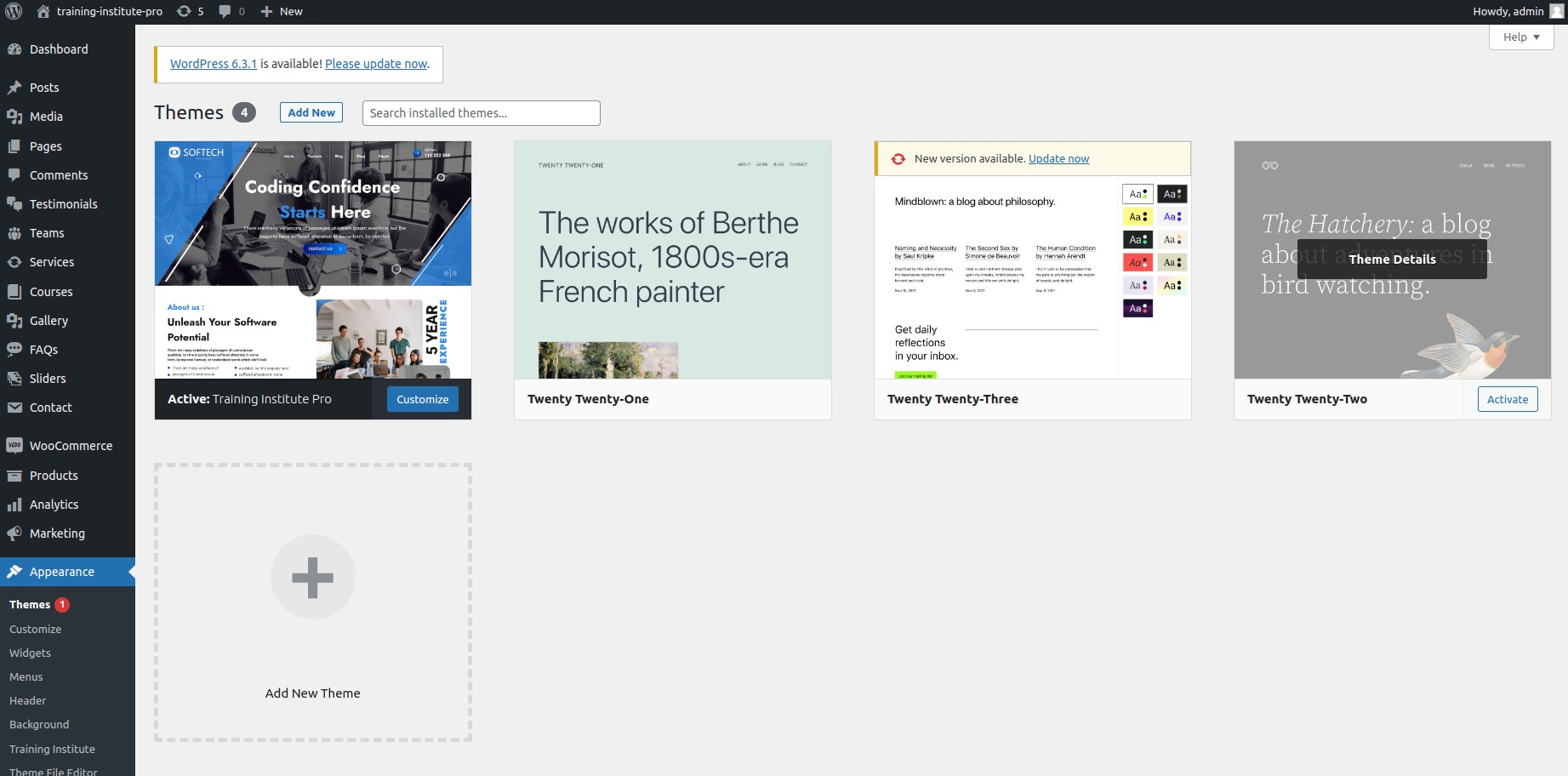Click the Search installed themes field

point(482,113)
